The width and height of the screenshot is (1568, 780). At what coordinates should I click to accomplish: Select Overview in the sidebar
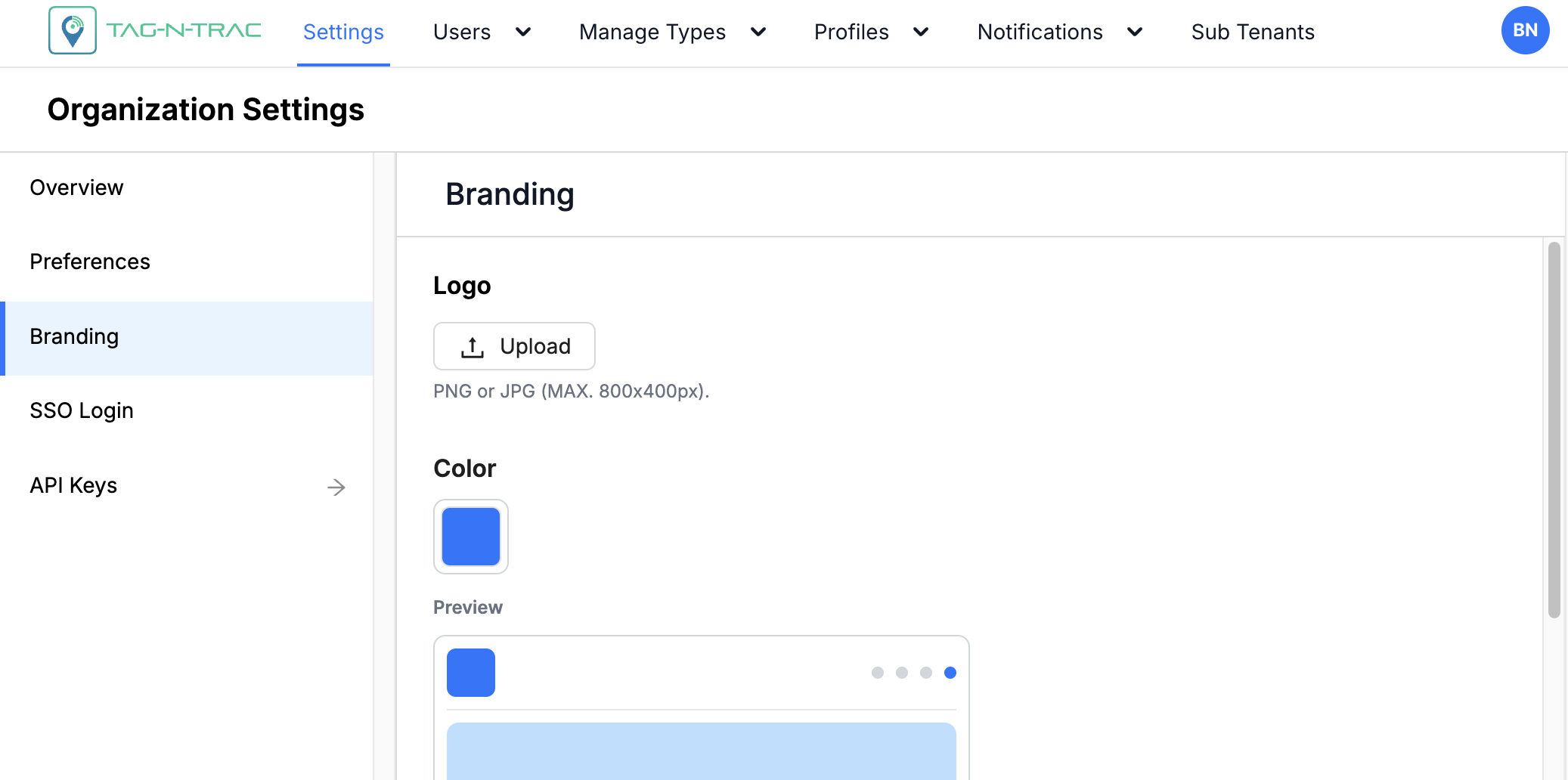tap(76, 187)
